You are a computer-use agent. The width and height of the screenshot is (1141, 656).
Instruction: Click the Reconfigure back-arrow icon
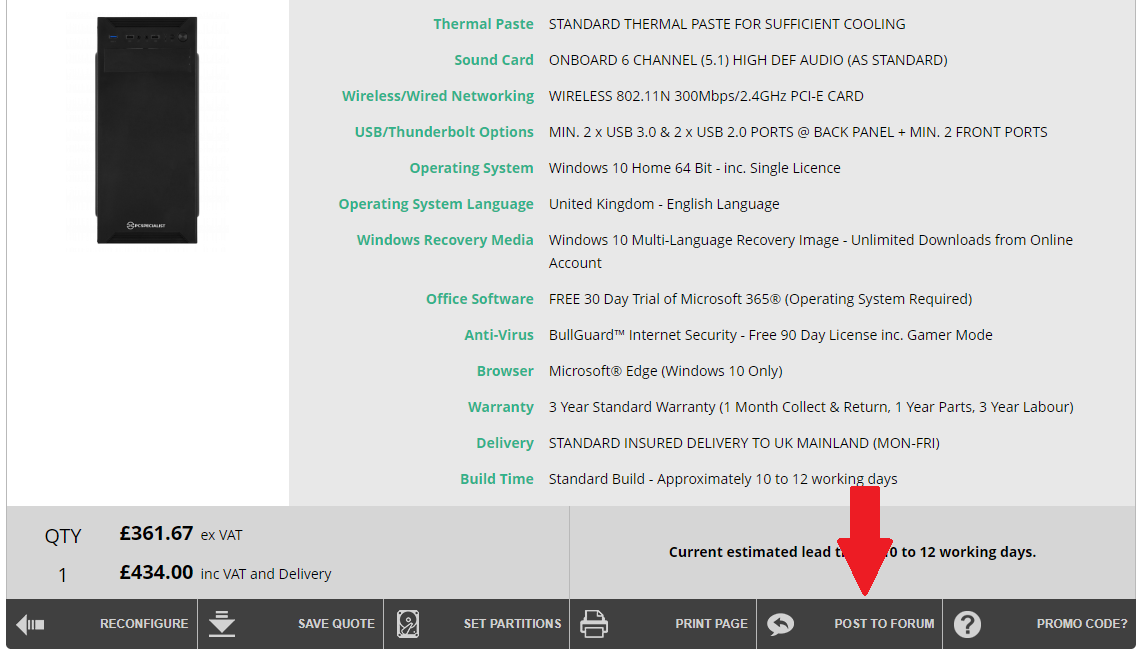(31, 624)
